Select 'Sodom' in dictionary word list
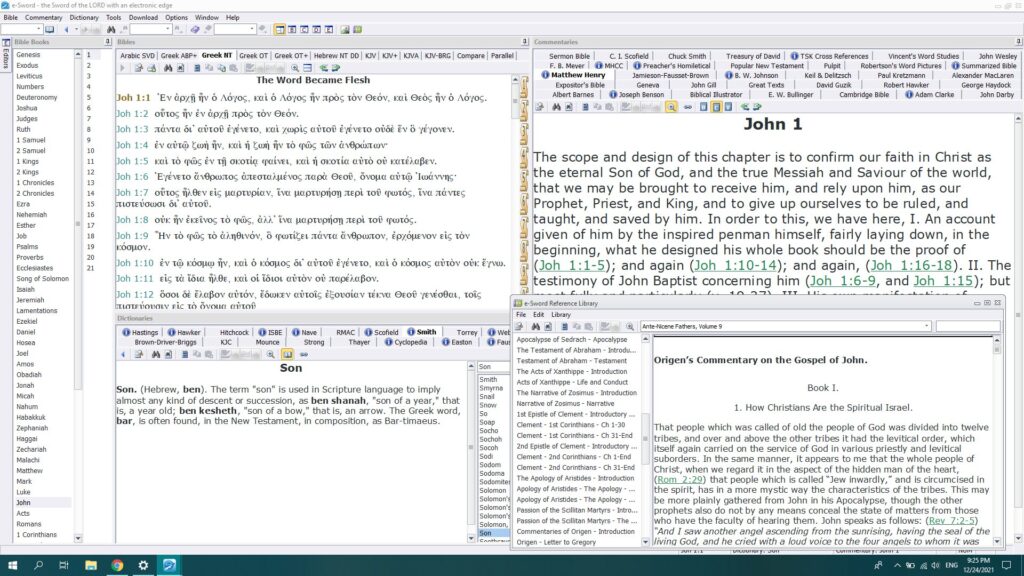The height and width of the screenshot is (576, 1024). [490, 465]
